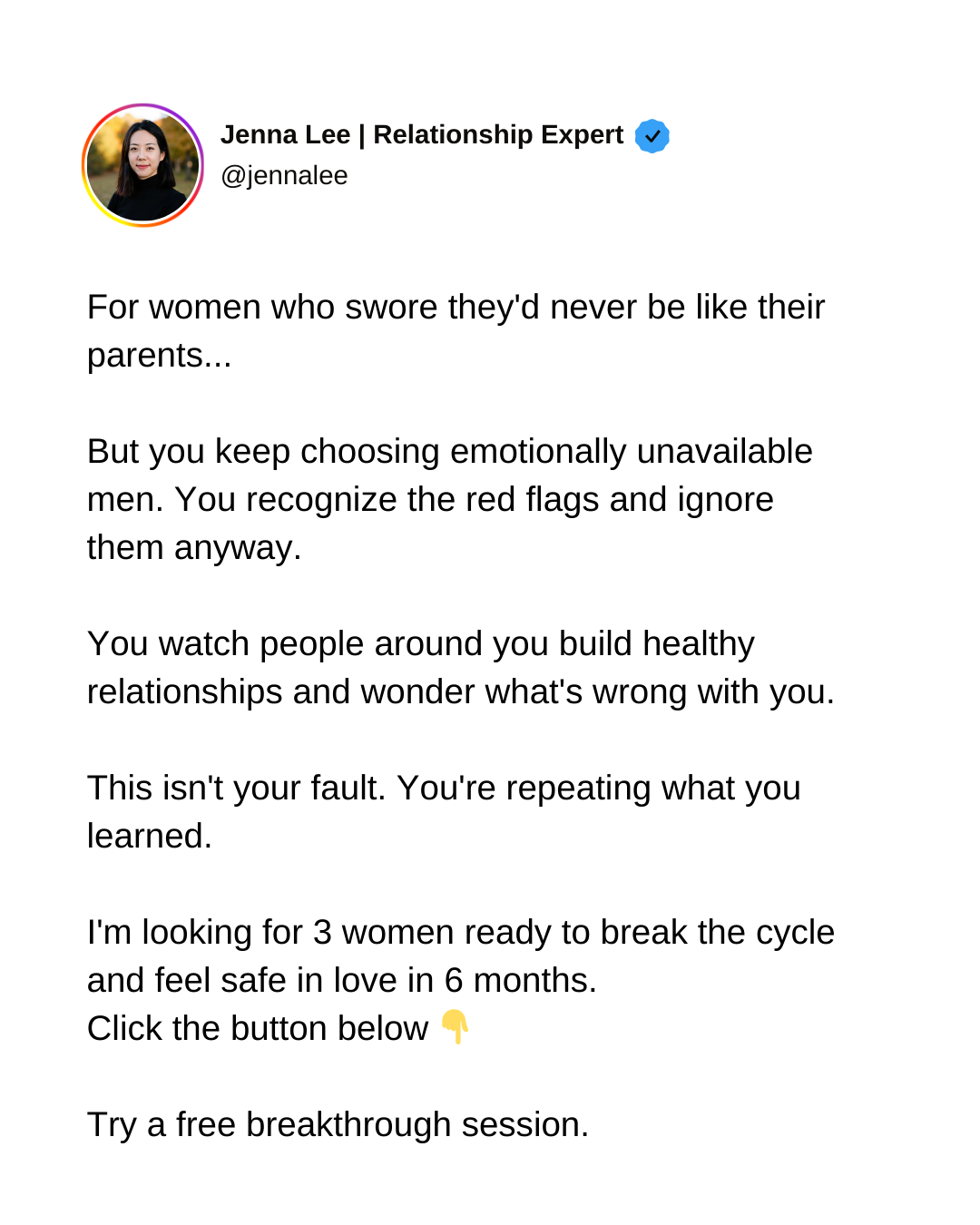
Task: Click the blue verified checkmark badge
Action: [x=652, y=136]
